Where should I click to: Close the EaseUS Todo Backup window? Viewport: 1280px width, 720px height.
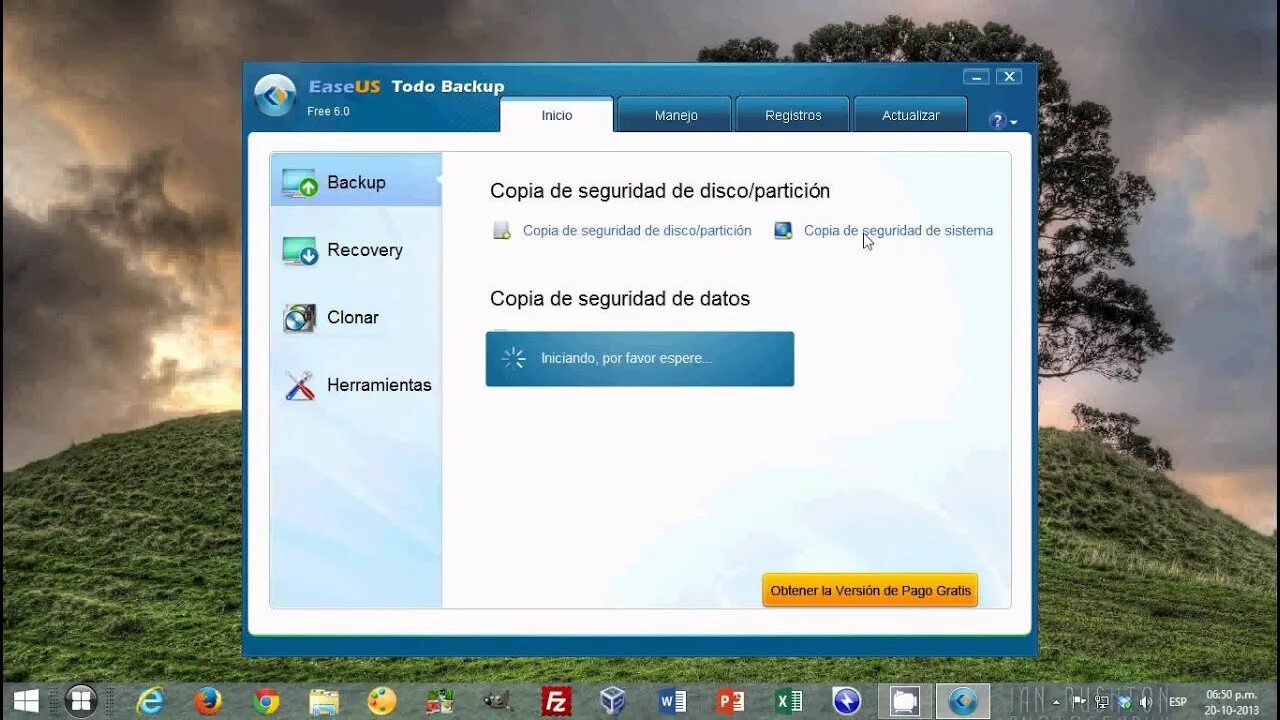pos(1009,77)
